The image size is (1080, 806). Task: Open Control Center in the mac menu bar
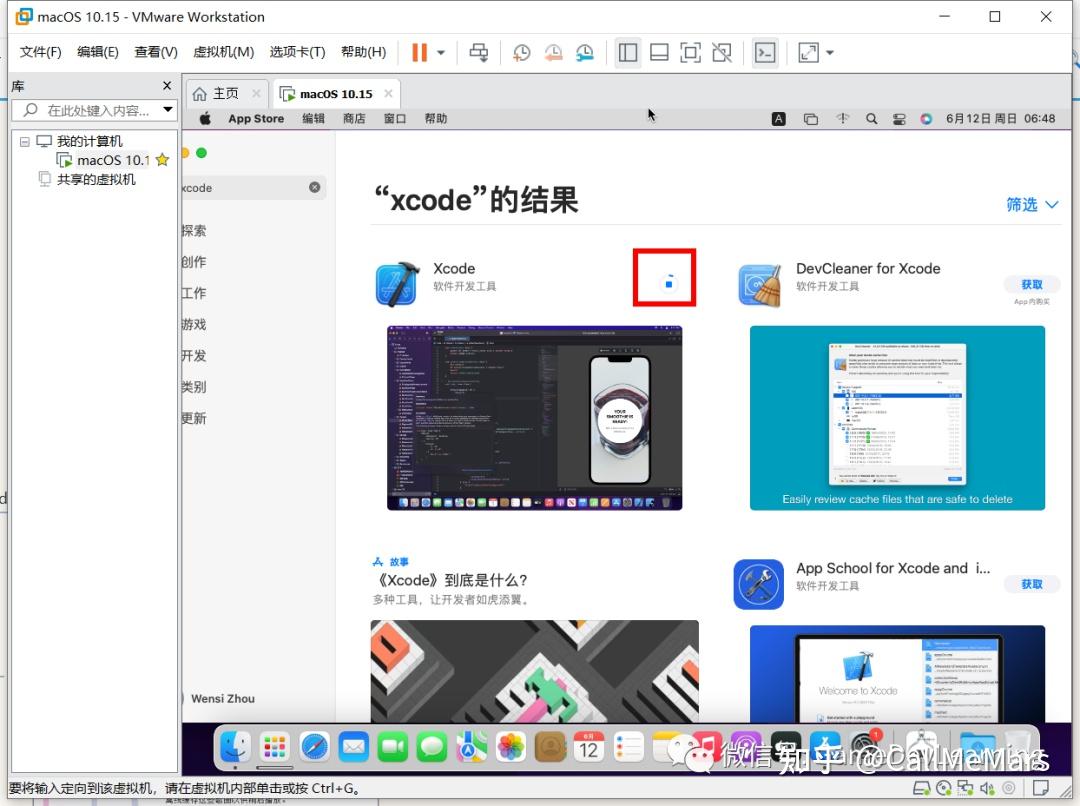coord(899,119)
